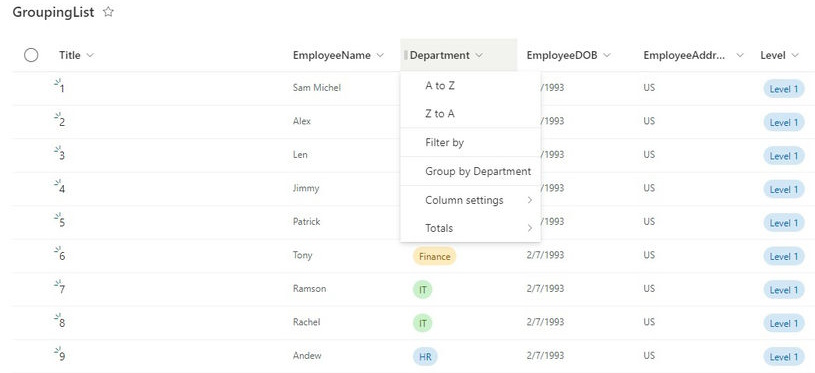Click the Level 1 pill for Sam Michel
The width and height of the screenshot is (815, 373).
[x=783, y=89]
